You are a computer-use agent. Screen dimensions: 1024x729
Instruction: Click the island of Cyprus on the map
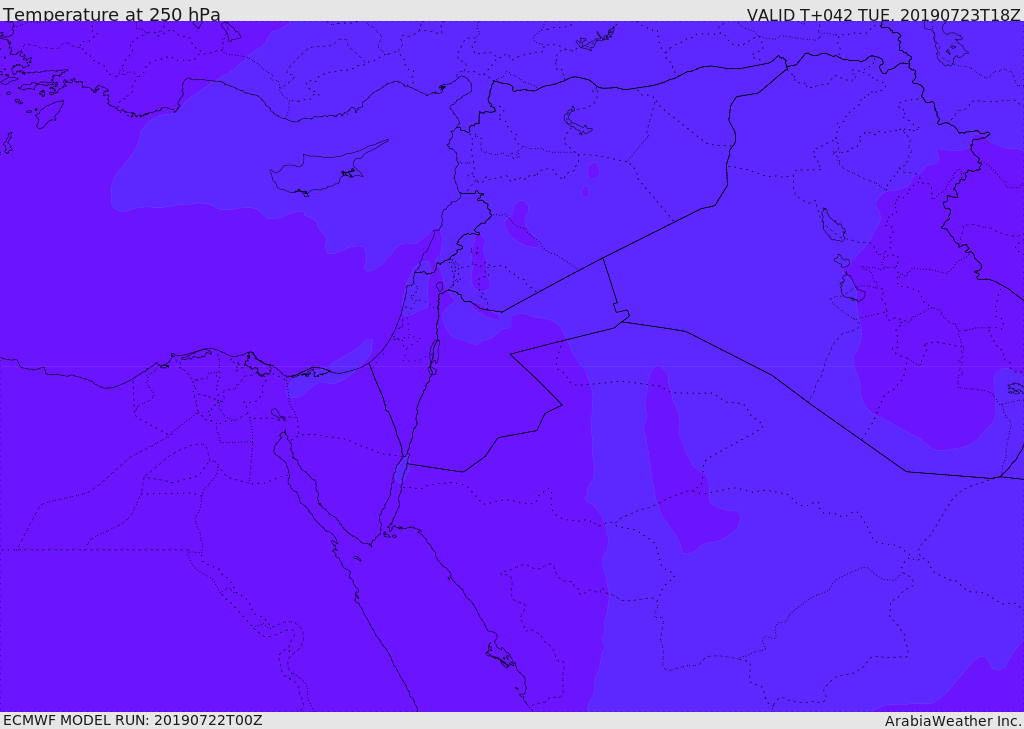point(323,171)
